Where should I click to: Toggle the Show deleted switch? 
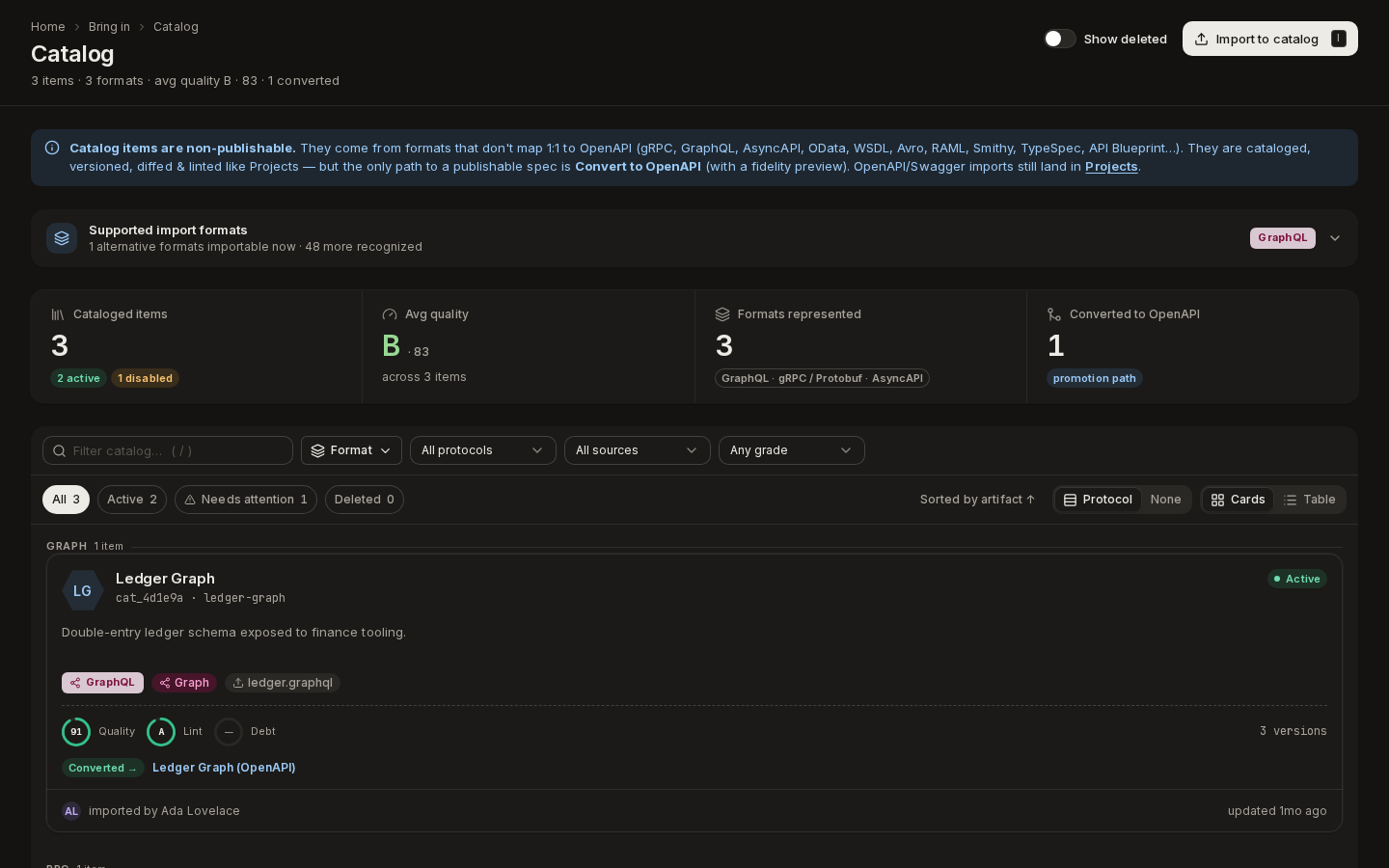click(1059, 39)
